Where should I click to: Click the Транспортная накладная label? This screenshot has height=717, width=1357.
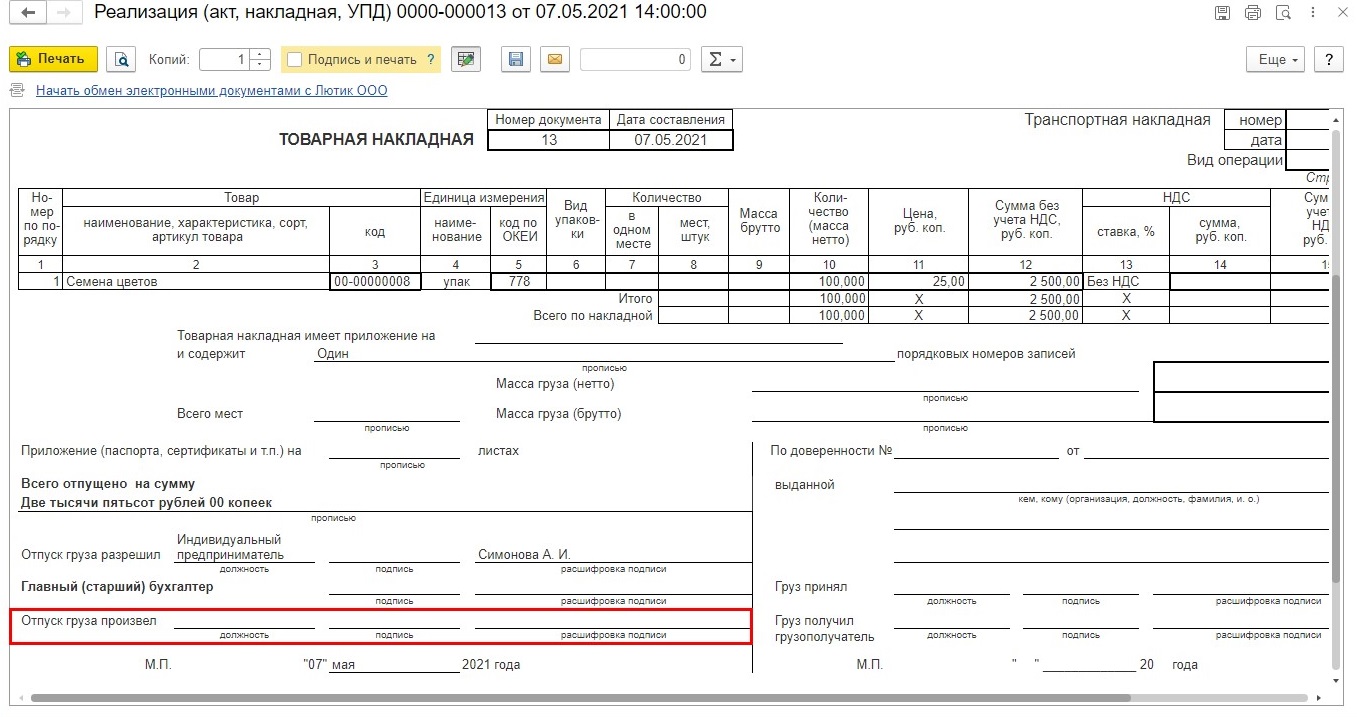click(1117, 120)
